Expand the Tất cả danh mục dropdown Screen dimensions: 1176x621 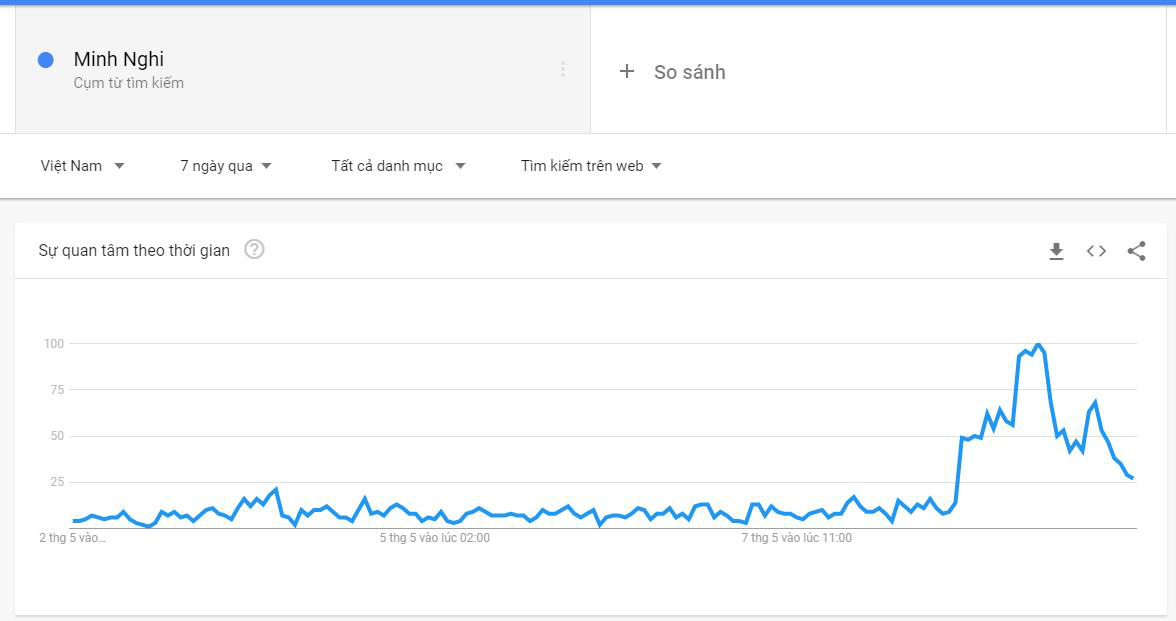[x=398, y=166]
